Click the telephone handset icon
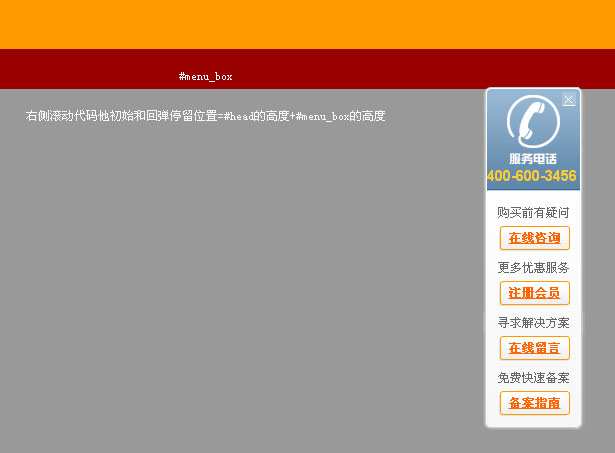The image size is (615, 453). [x=532, y=122]
